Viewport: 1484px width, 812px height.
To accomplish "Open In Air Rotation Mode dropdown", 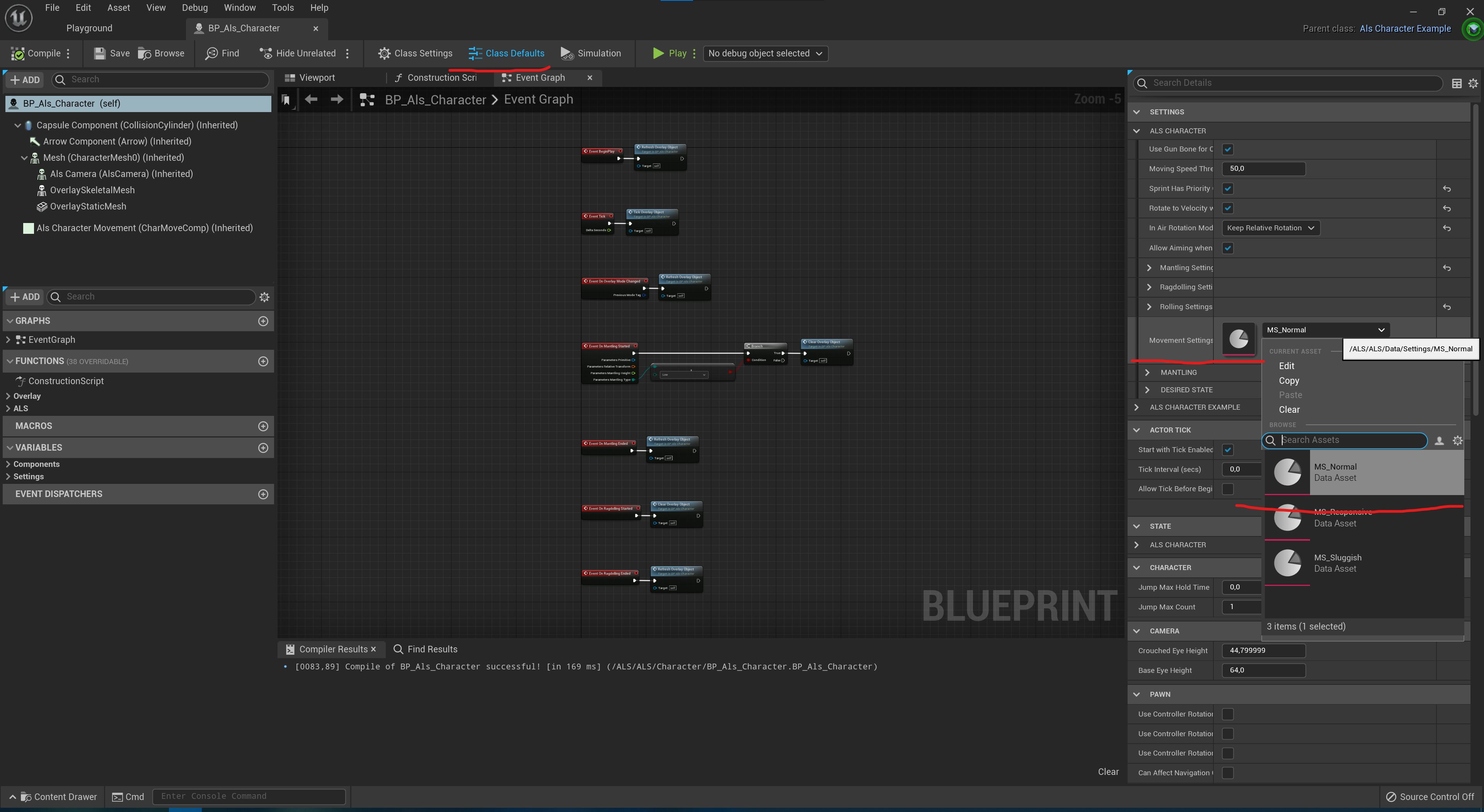I will point(1270,228).
